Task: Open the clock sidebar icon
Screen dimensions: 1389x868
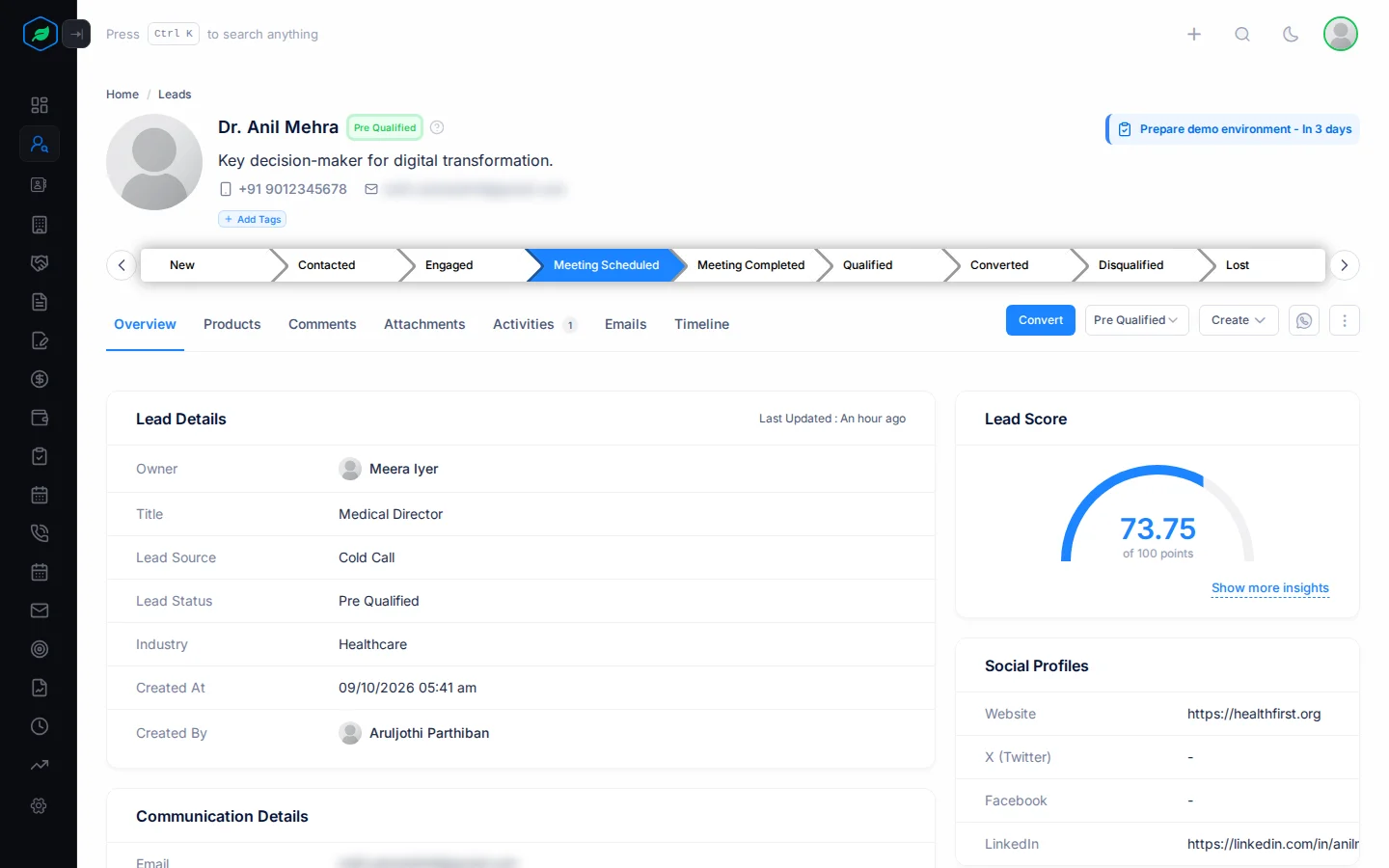Action: (40, 726)
